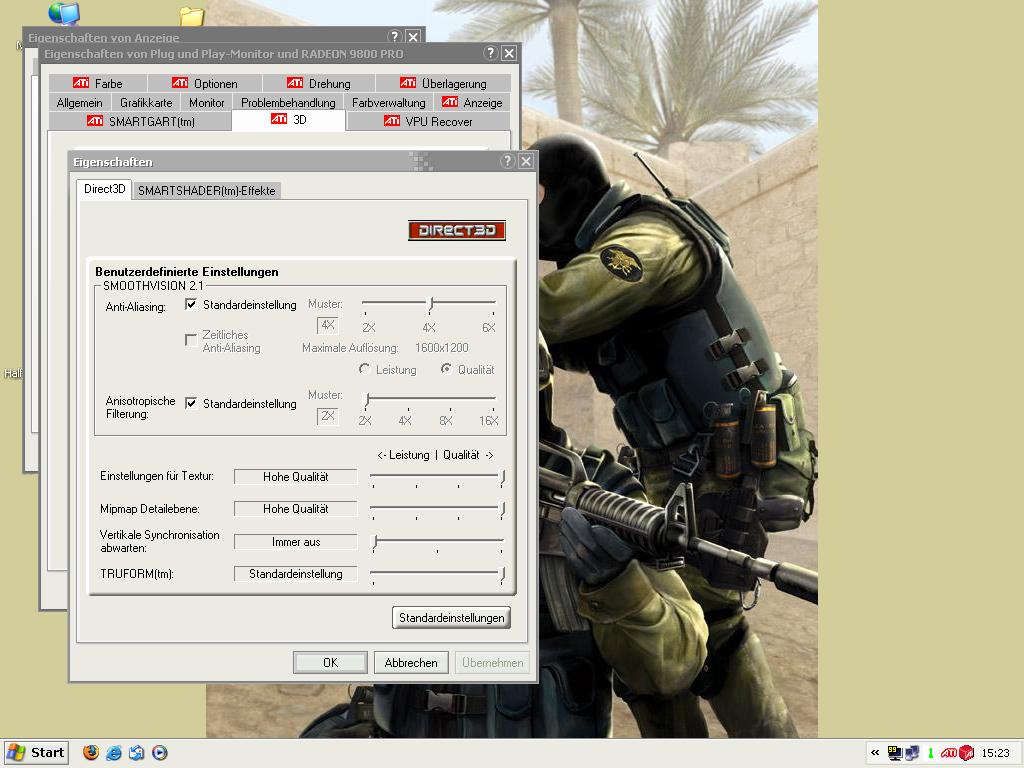Open the Windows Start menu
1024x768 pixels.
click(x=37, y=752)
